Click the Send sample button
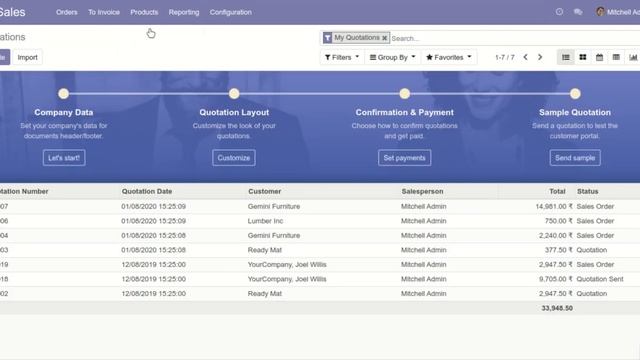The height and width of the screenshot is (360, 640). pos(575,158)
